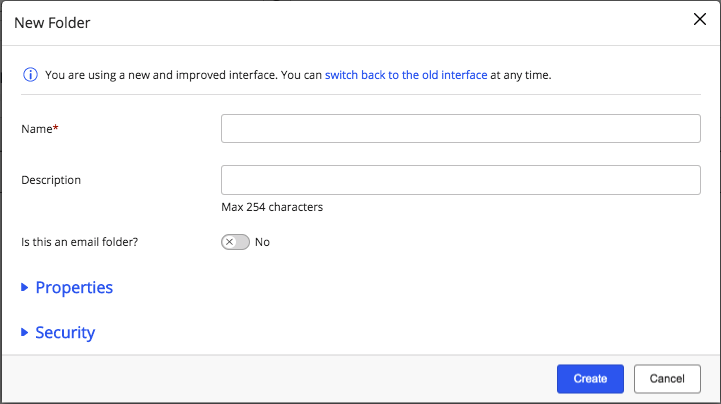Click the blue info icon in banner
721x404 pixels.
[x=30, y=75]
